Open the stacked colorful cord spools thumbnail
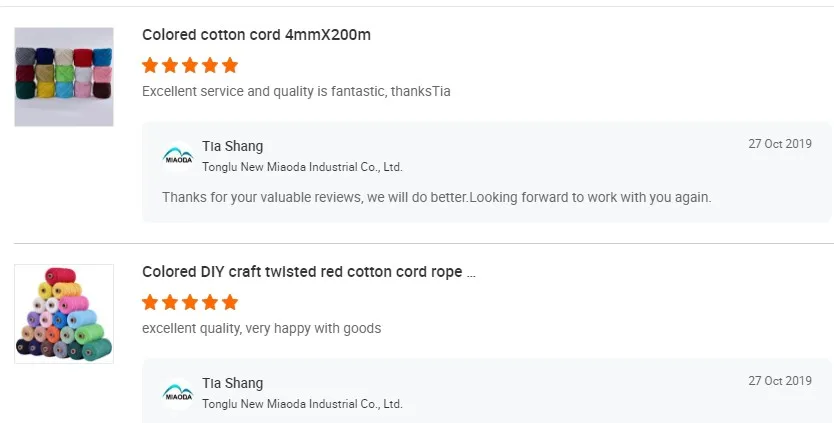The height and width of the screenshot is (423, 834). (63, 313)
